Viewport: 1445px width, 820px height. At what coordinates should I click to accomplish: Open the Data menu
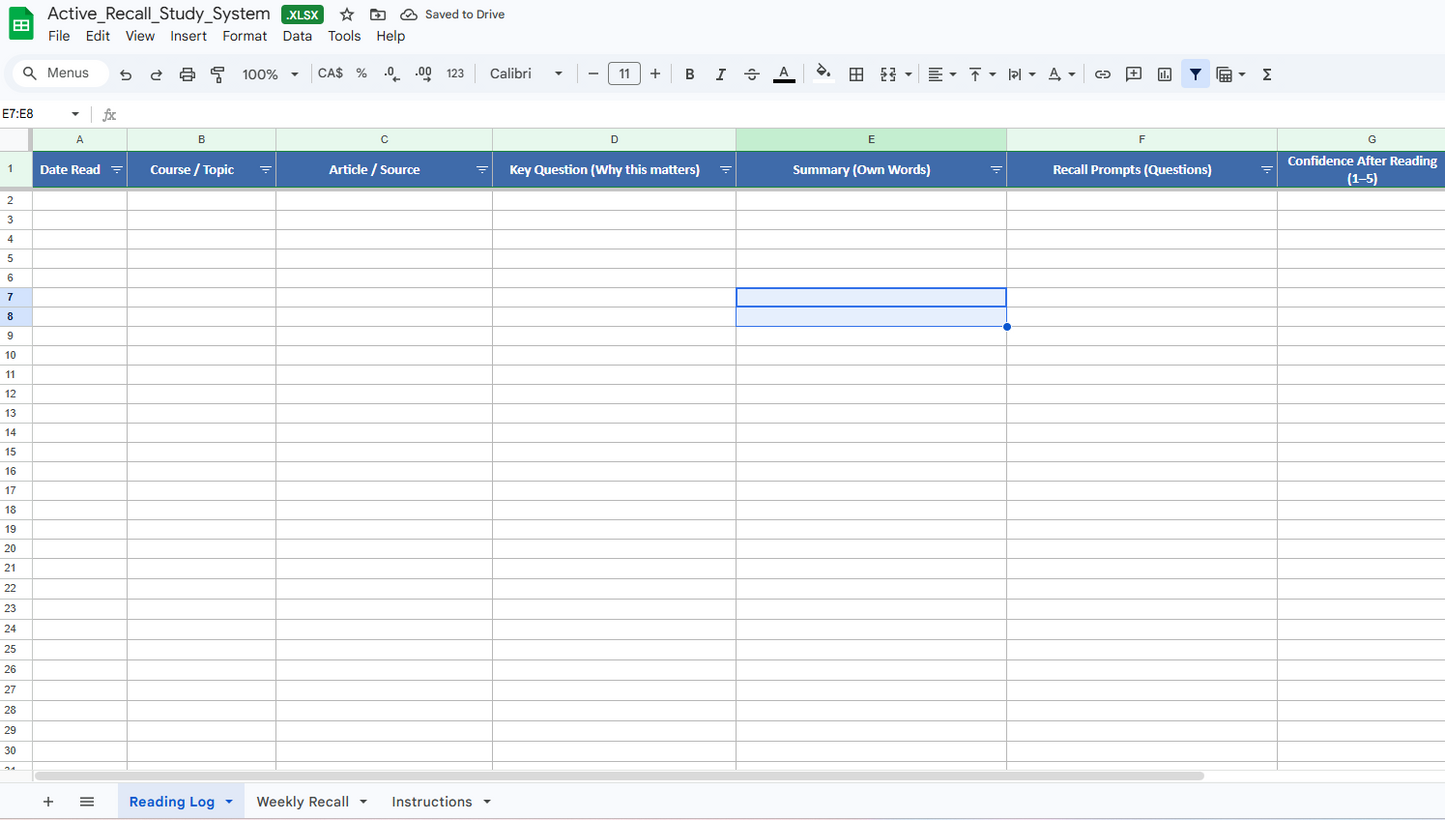(297, 36)
